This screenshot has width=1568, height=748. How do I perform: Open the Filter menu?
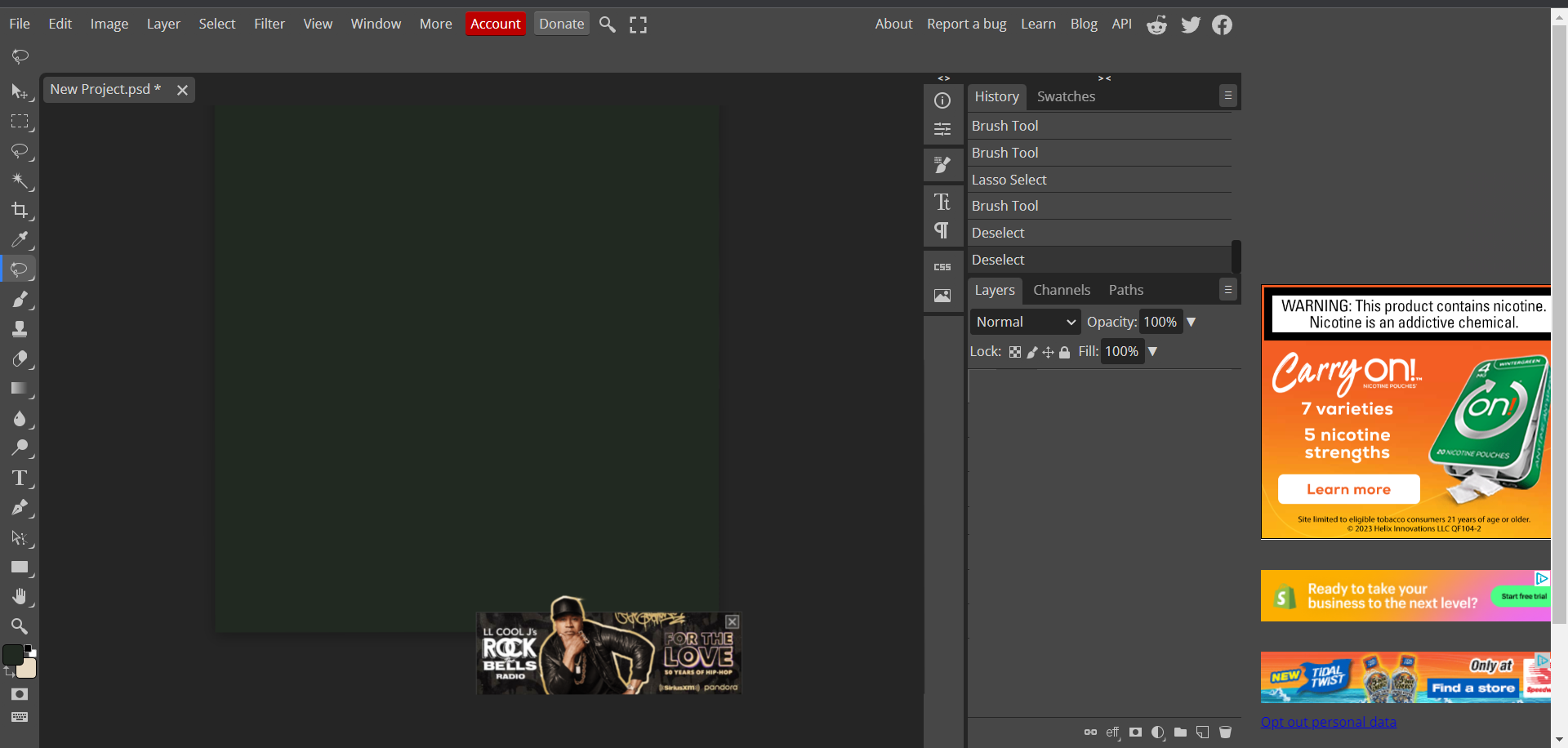[x=269, y=24]
